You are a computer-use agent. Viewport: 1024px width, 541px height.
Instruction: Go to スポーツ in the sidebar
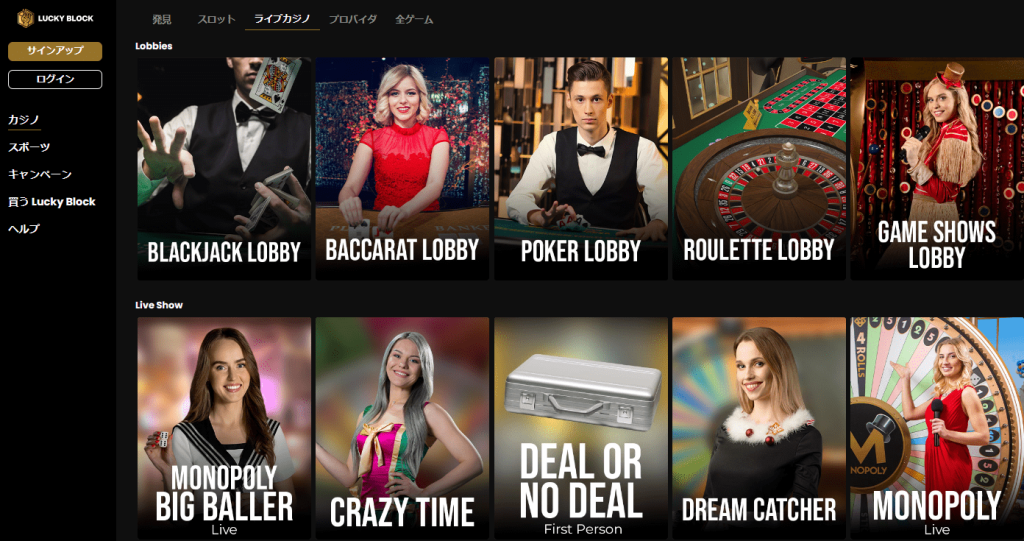29,147
